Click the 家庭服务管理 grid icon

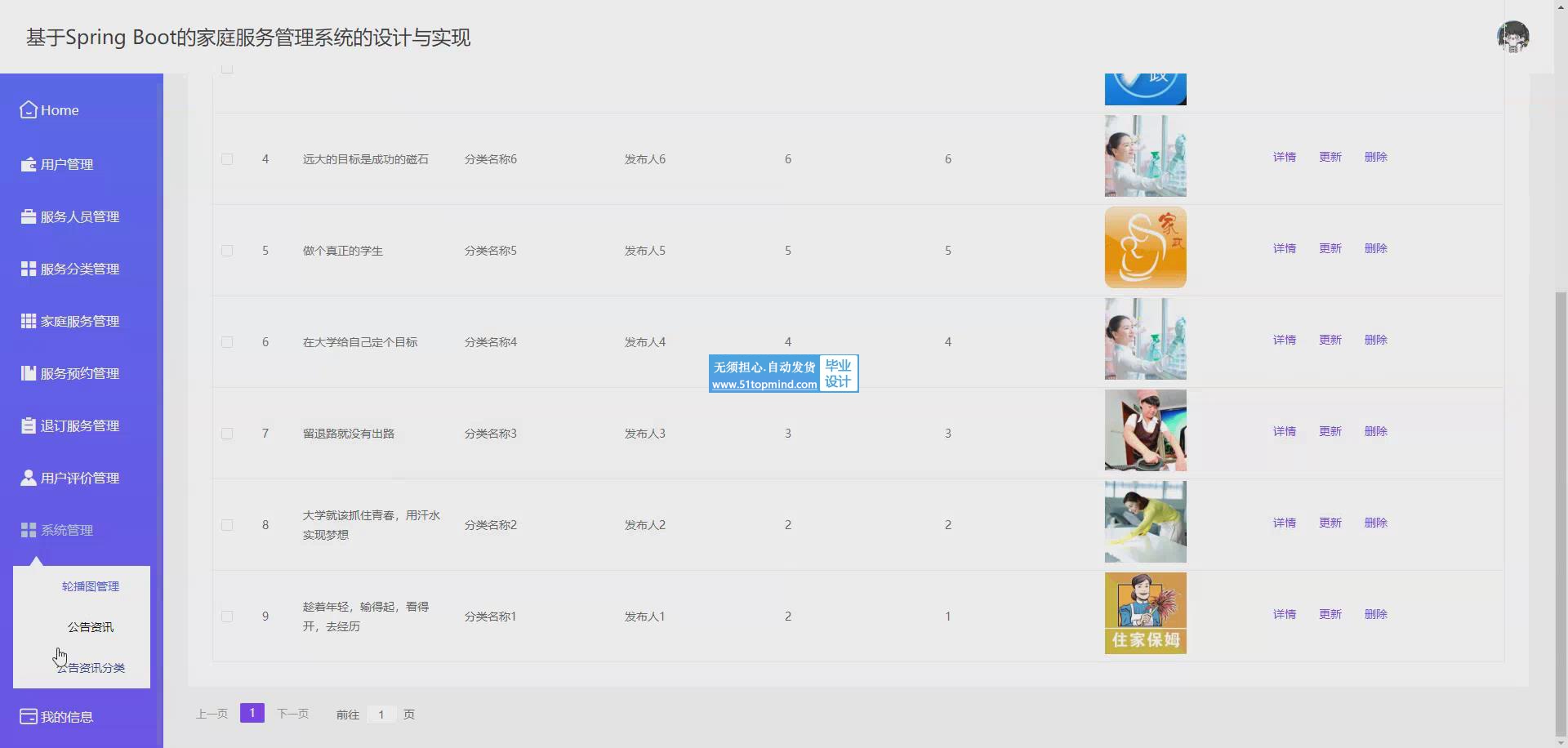pyautogui.click(x=29, y=321)
